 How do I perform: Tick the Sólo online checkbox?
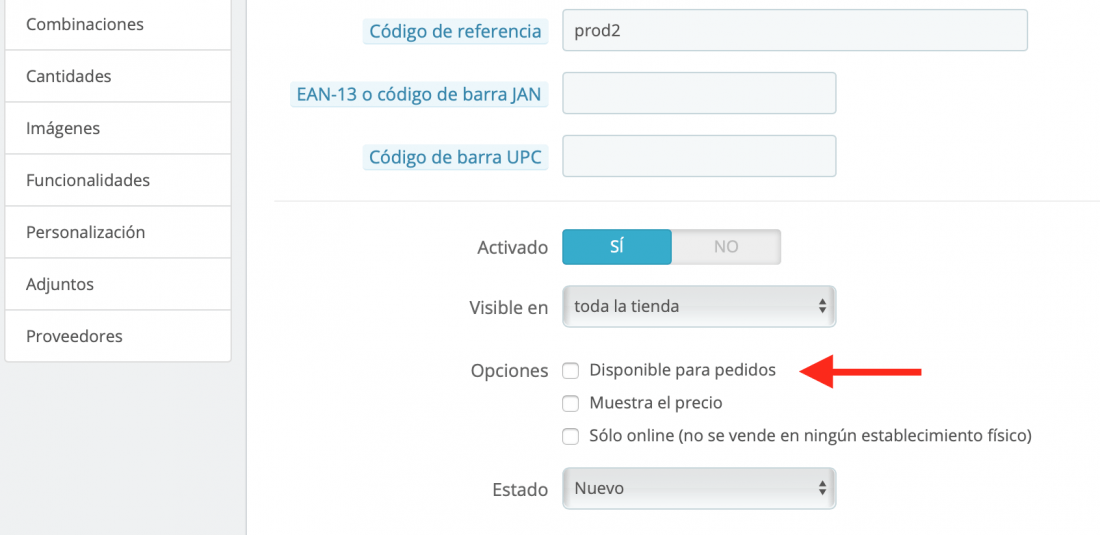[x=571, y=436]
